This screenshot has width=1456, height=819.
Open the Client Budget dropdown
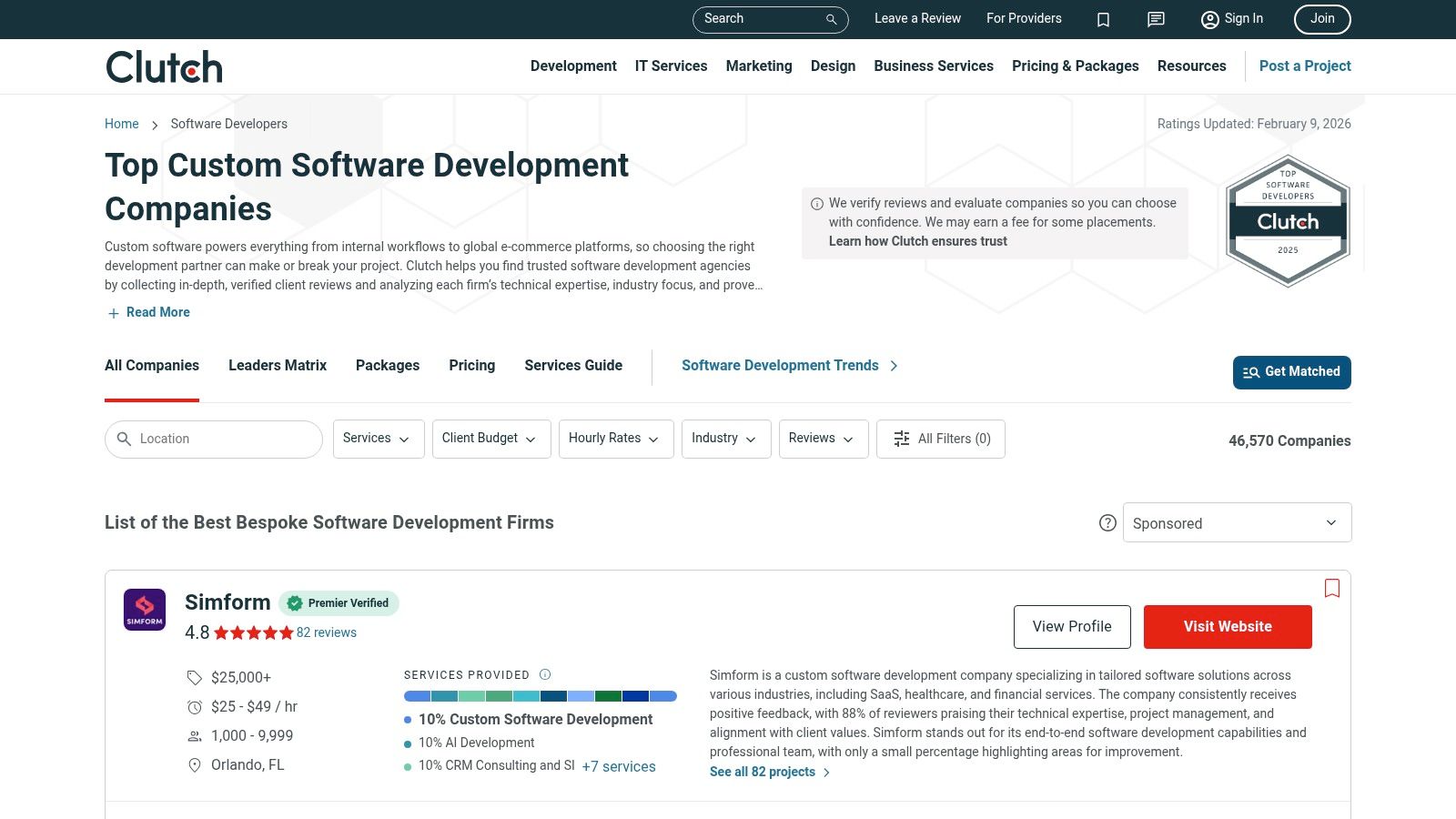pyautogui.click(x=490, y=439)
